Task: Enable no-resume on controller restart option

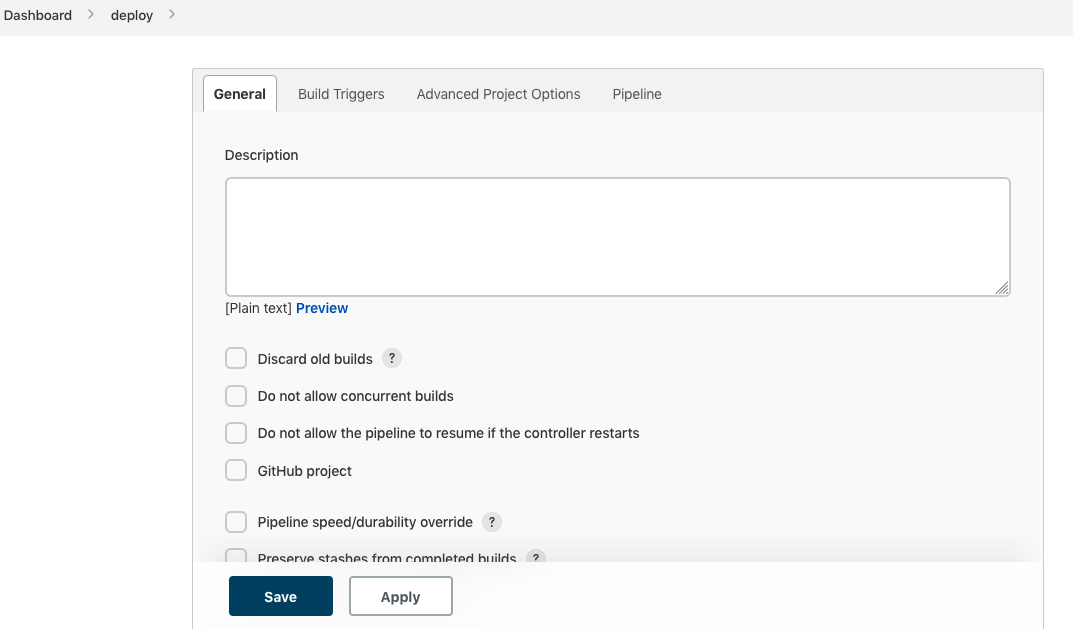Action: 236,433
